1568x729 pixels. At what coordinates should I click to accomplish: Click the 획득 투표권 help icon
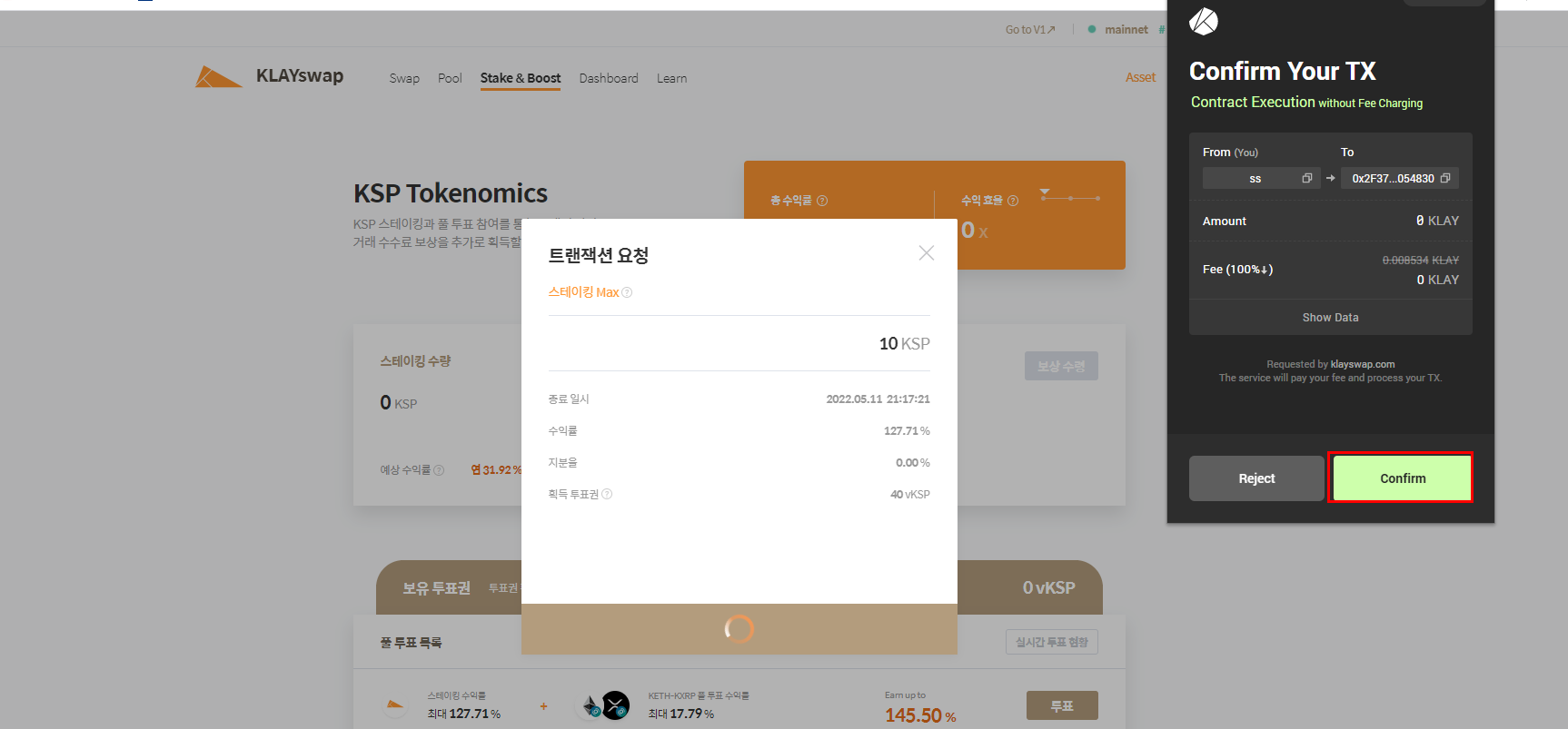point(607,494)
